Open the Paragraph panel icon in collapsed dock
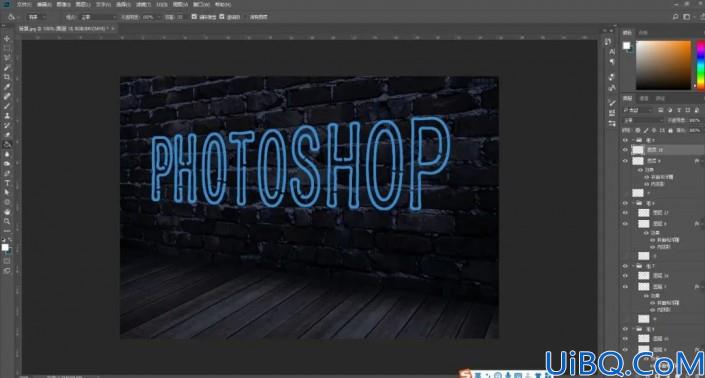Viewport: 705px width, 378px height. click(x=612, y=62)
